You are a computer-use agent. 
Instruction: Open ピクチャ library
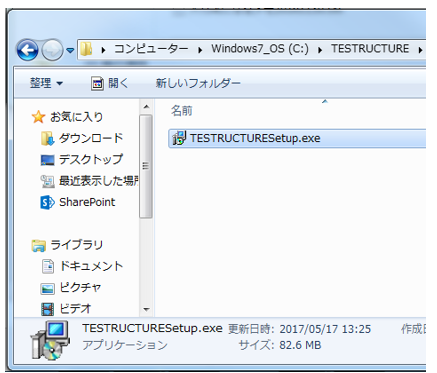pyautogui.click(x=80, y=287)
